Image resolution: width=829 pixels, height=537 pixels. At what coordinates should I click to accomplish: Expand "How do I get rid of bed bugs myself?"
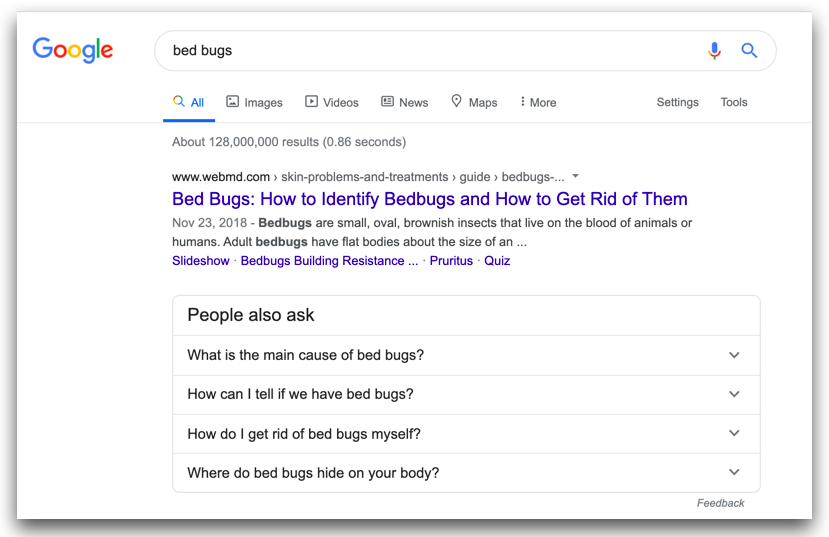[x=466, y=434]
